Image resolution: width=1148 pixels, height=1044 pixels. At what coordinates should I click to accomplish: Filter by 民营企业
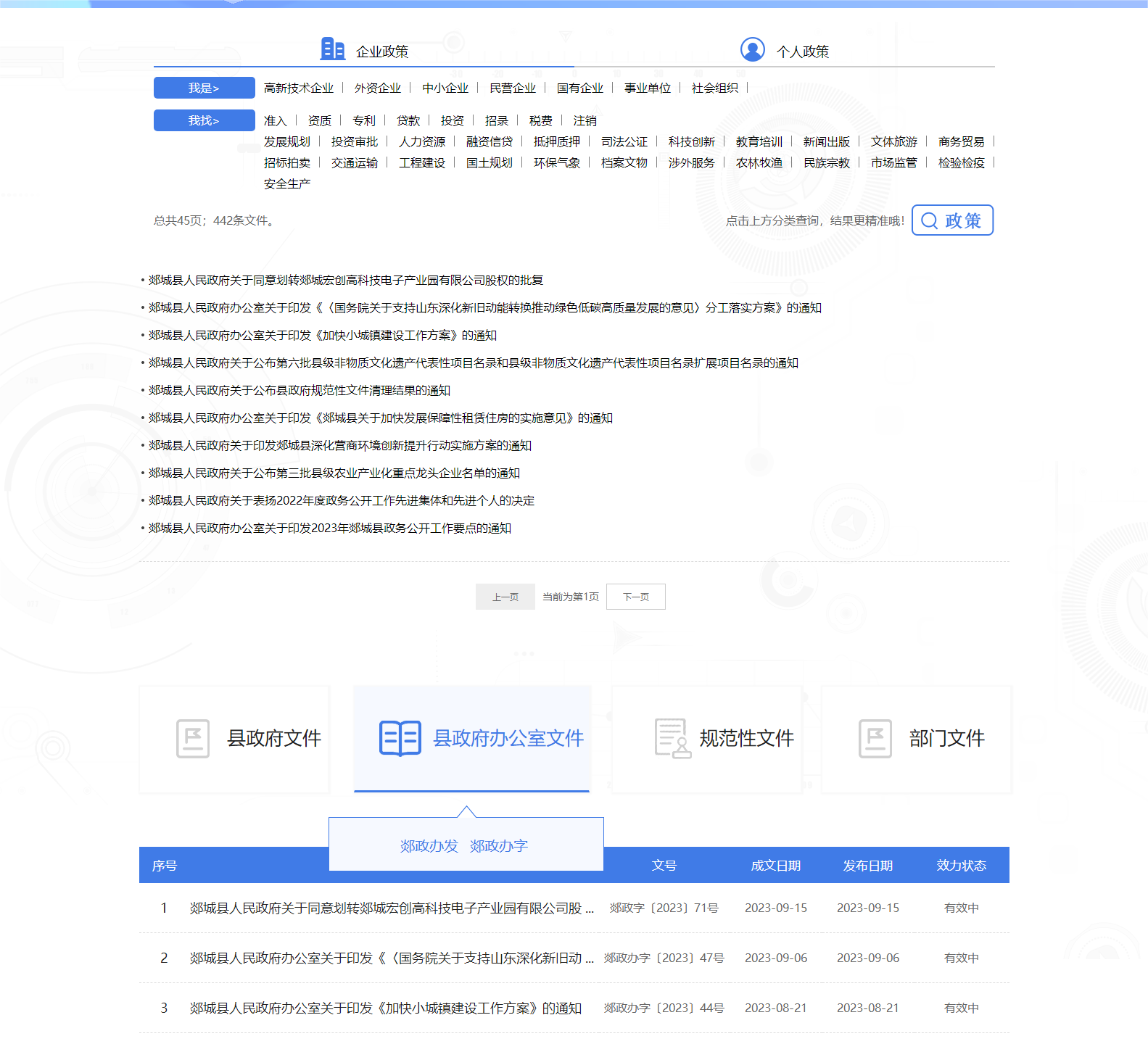click(x=513, y=88)
